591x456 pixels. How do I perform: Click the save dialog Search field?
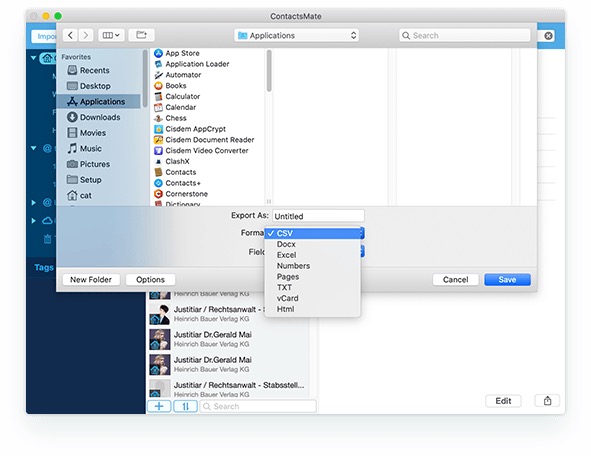click(x=464, y=35)
